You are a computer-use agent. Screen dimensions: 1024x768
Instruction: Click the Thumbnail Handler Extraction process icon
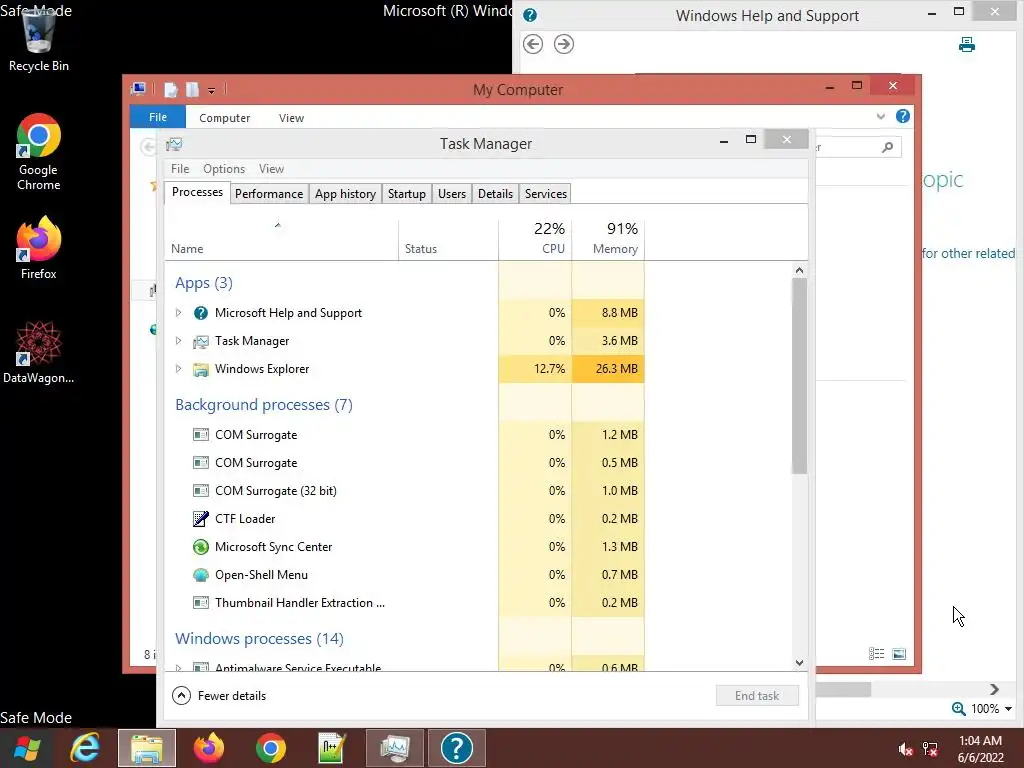click(200, 603)
